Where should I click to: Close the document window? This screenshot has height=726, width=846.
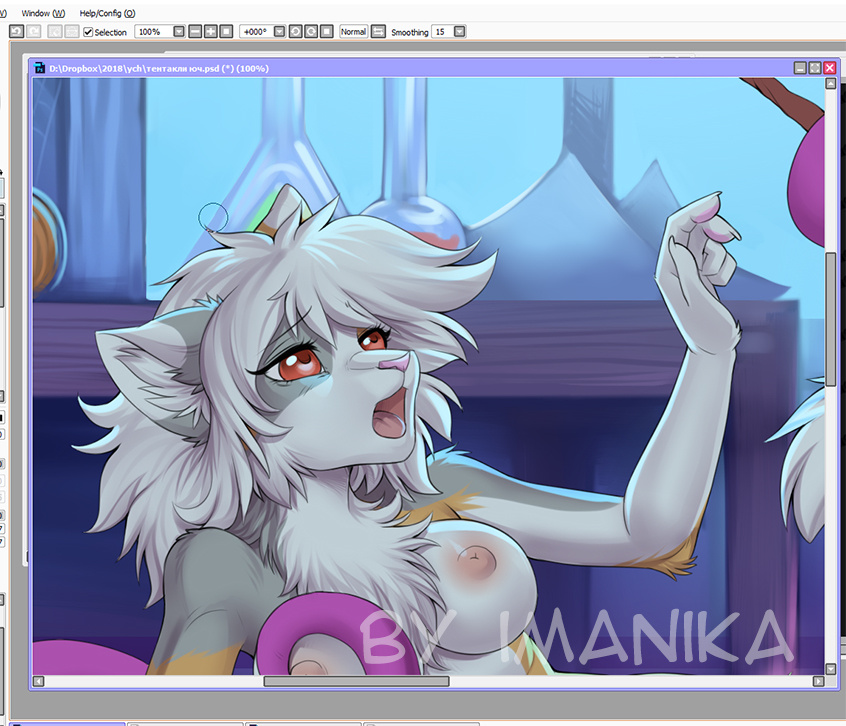click(830, 67)
